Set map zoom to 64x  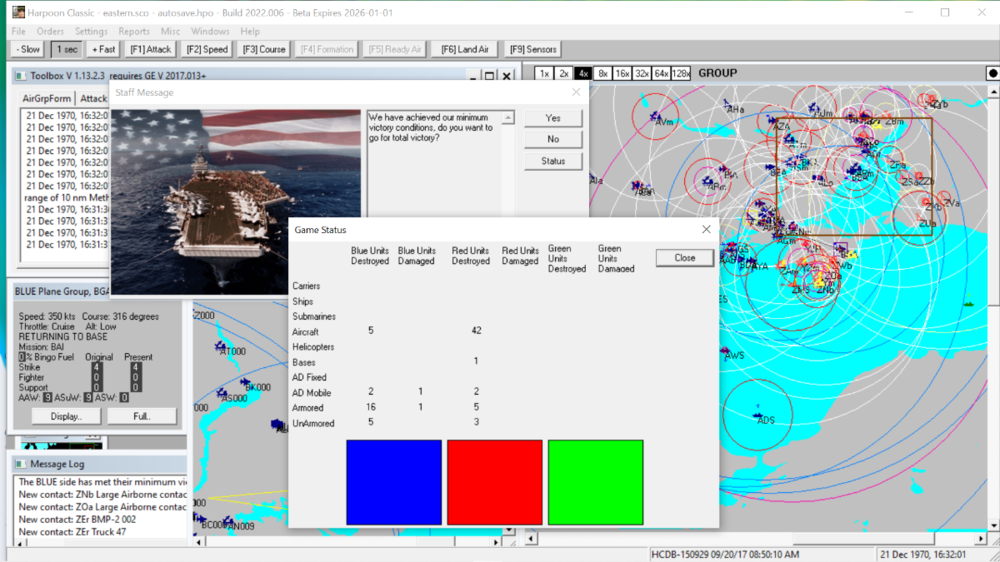661,73
